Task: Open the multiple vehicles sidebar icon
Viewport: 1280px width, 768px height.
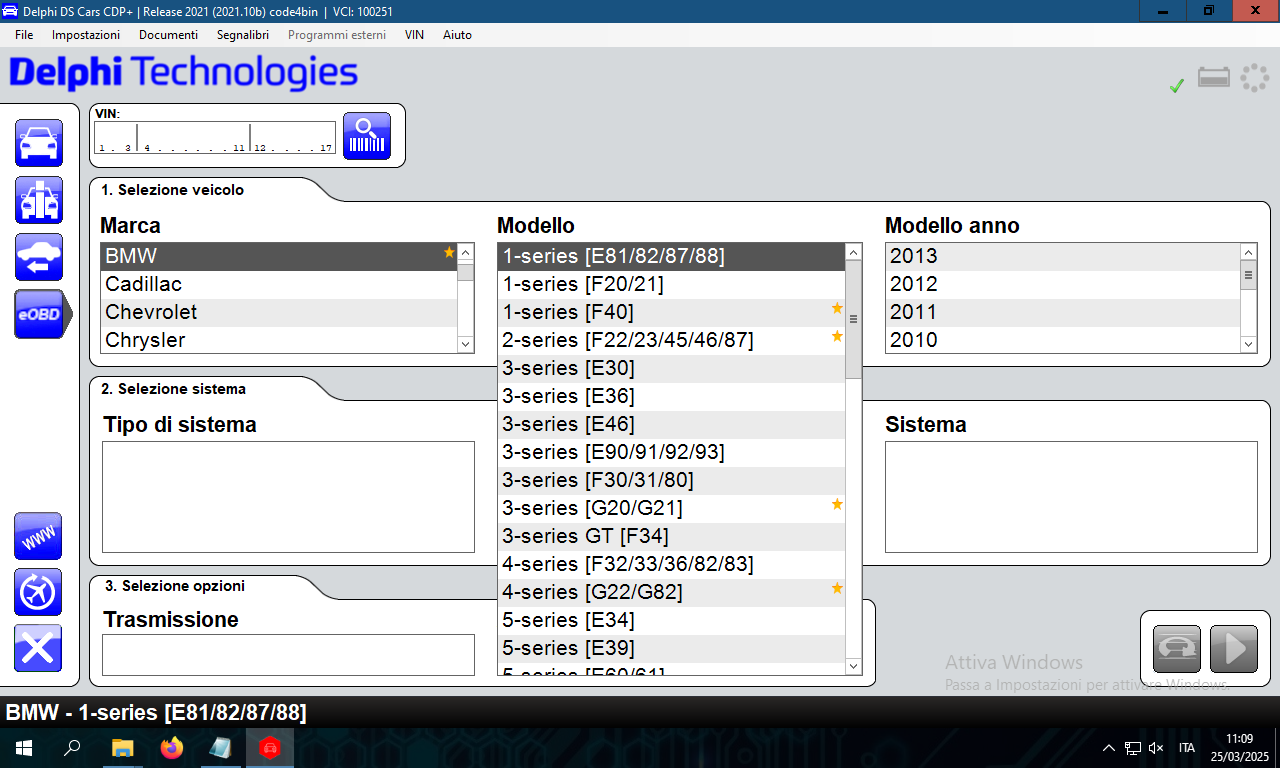Action: [39, 200]
